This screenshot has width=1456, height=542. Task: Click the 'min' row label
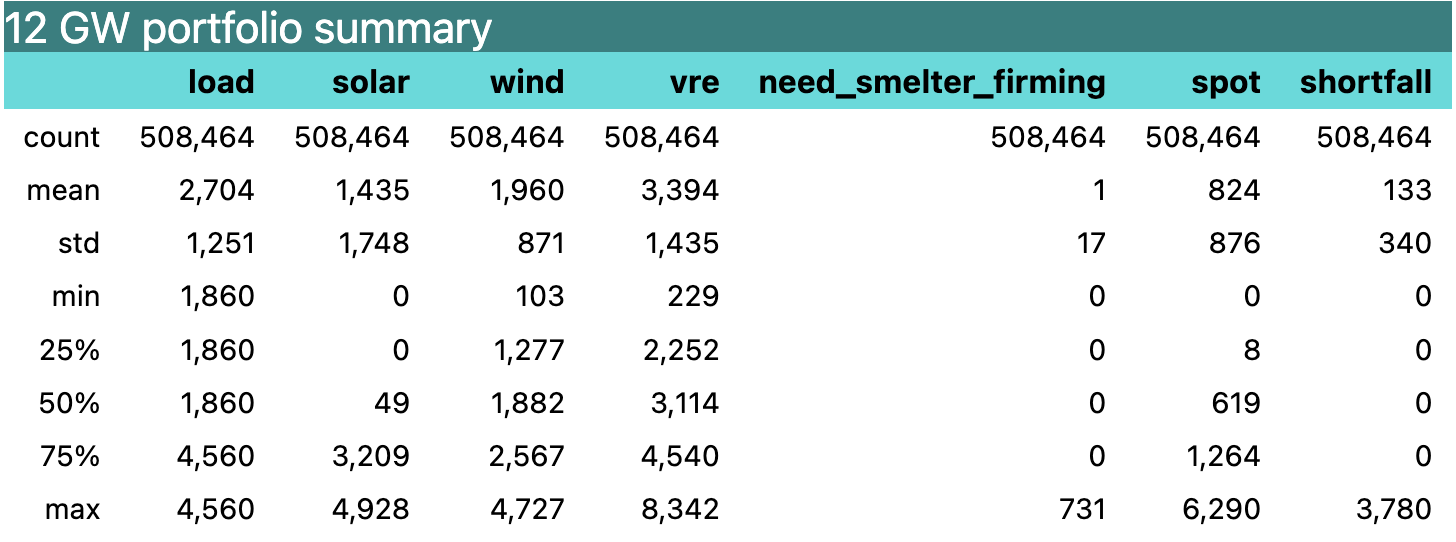pyautogui.click(x=76, y=296)
